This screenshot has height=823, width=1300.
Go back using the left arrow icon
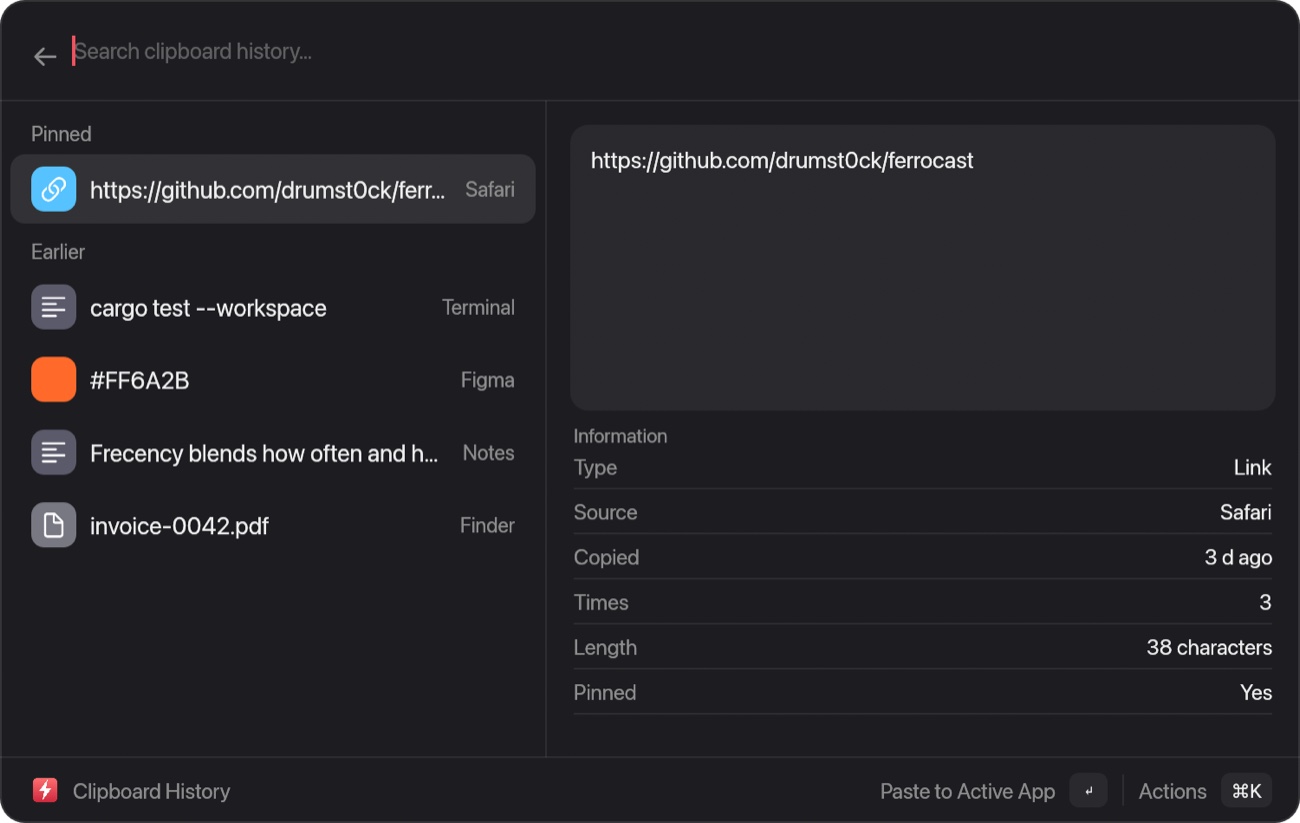pyautogui.click(x=45, y=56)
